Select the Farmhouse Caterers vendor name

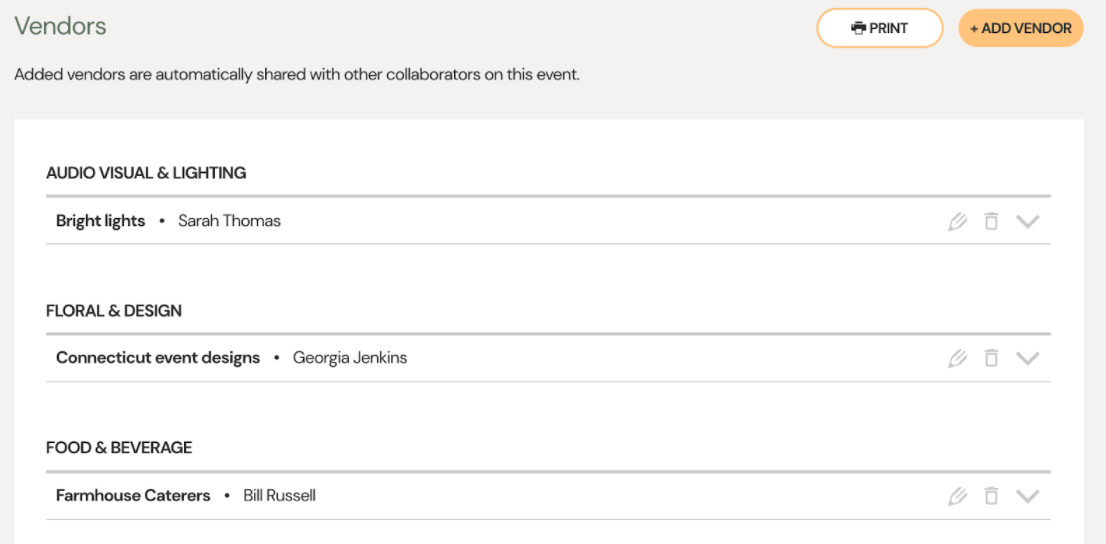point(133,495)
